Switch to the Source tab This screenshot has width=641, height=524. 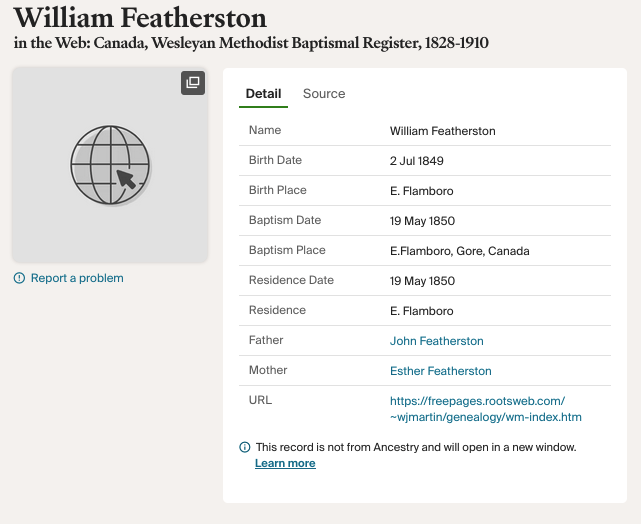click(x=324, y=94)
